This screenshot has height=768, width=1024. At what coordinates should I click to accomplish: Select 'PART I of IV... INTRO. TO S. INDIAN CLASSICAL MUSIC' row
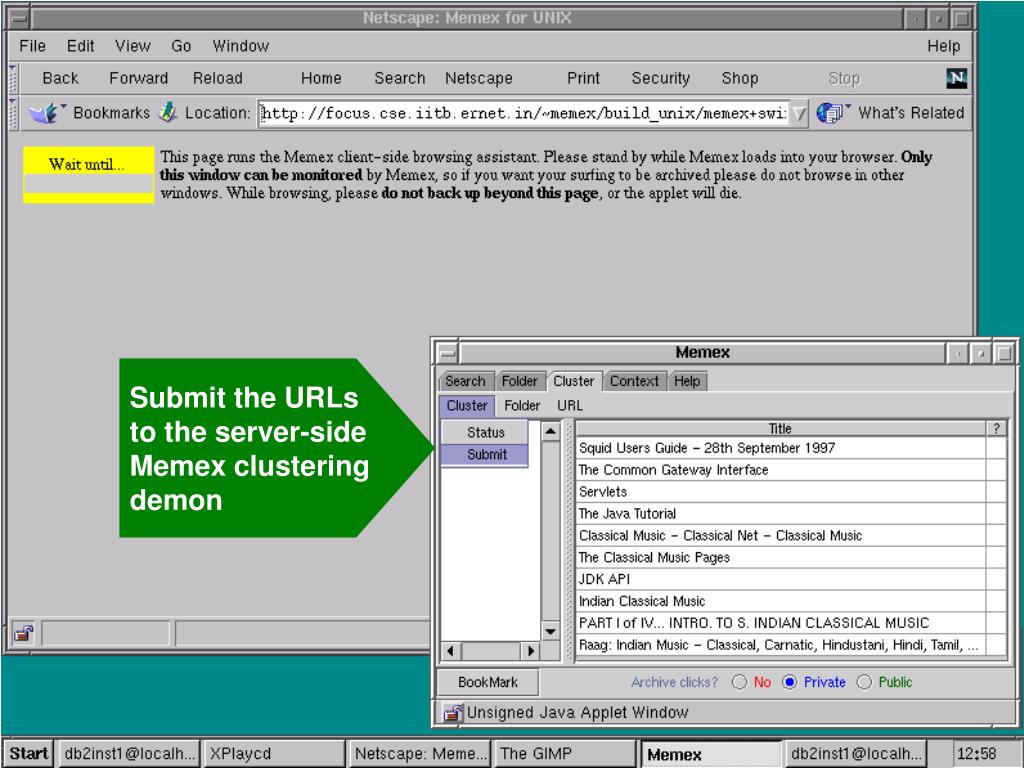780,623
